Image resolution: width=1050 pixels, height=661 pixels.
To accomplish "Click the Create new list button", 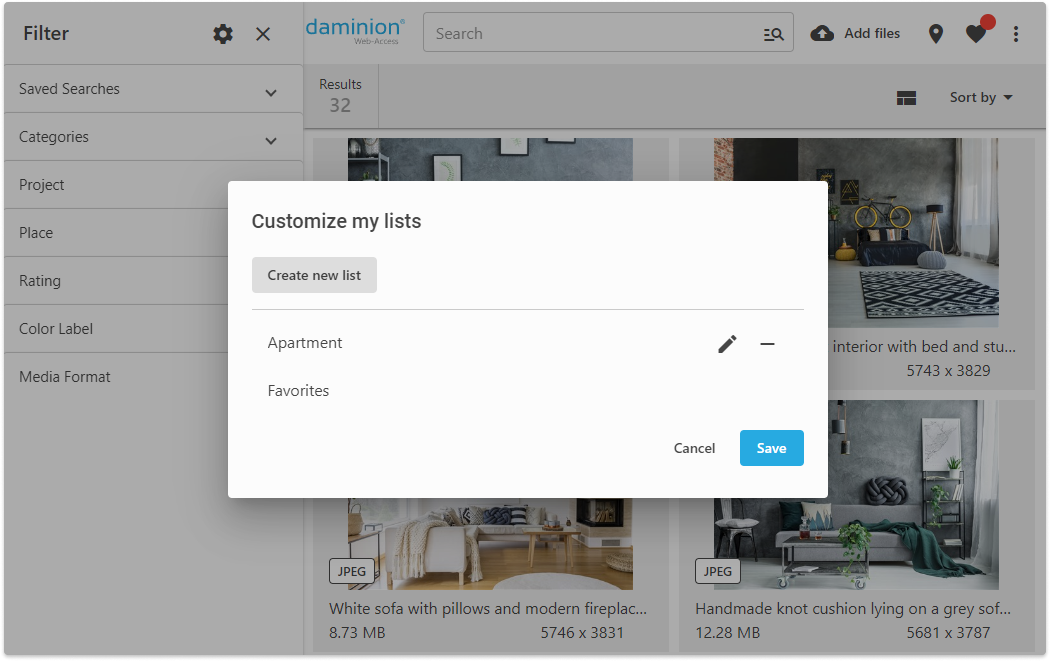I will pyautogui.click(x=314, y=275).
